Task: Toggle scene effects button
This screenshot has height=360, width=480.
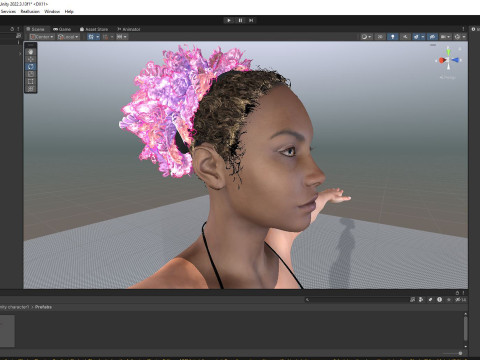Action: click(416, 37)
